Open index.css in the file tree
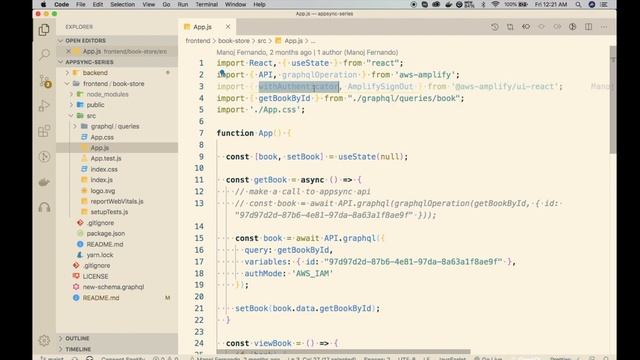This screenshot has width=640, height=360. point(104,169)
